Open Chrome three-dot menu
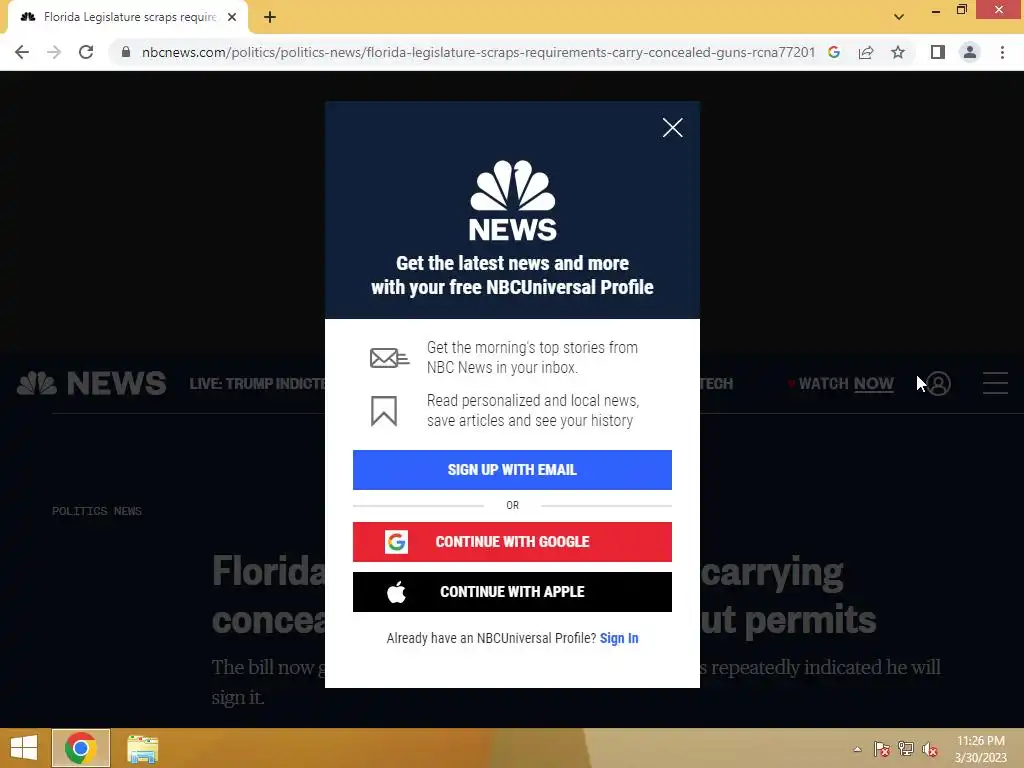The width and height of the screenshot is (1024, 768). pos(1002,52)
